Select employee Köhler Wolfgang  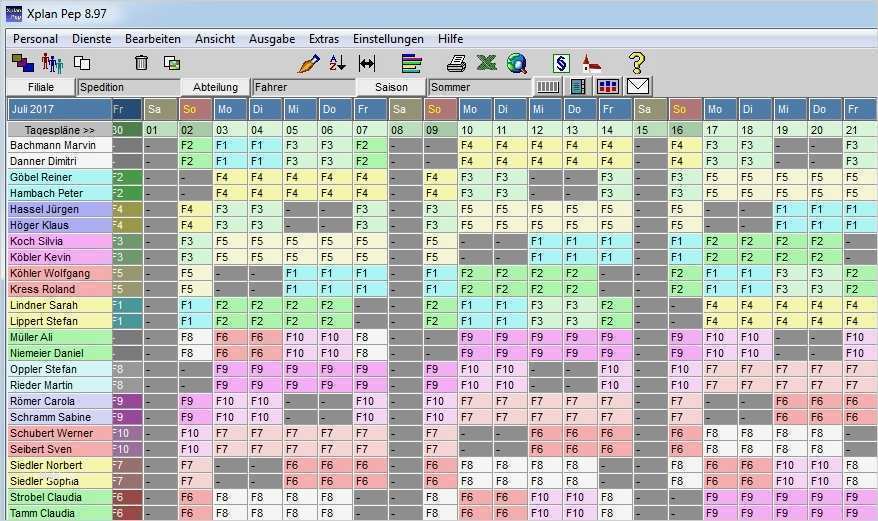tap(59, 273)
